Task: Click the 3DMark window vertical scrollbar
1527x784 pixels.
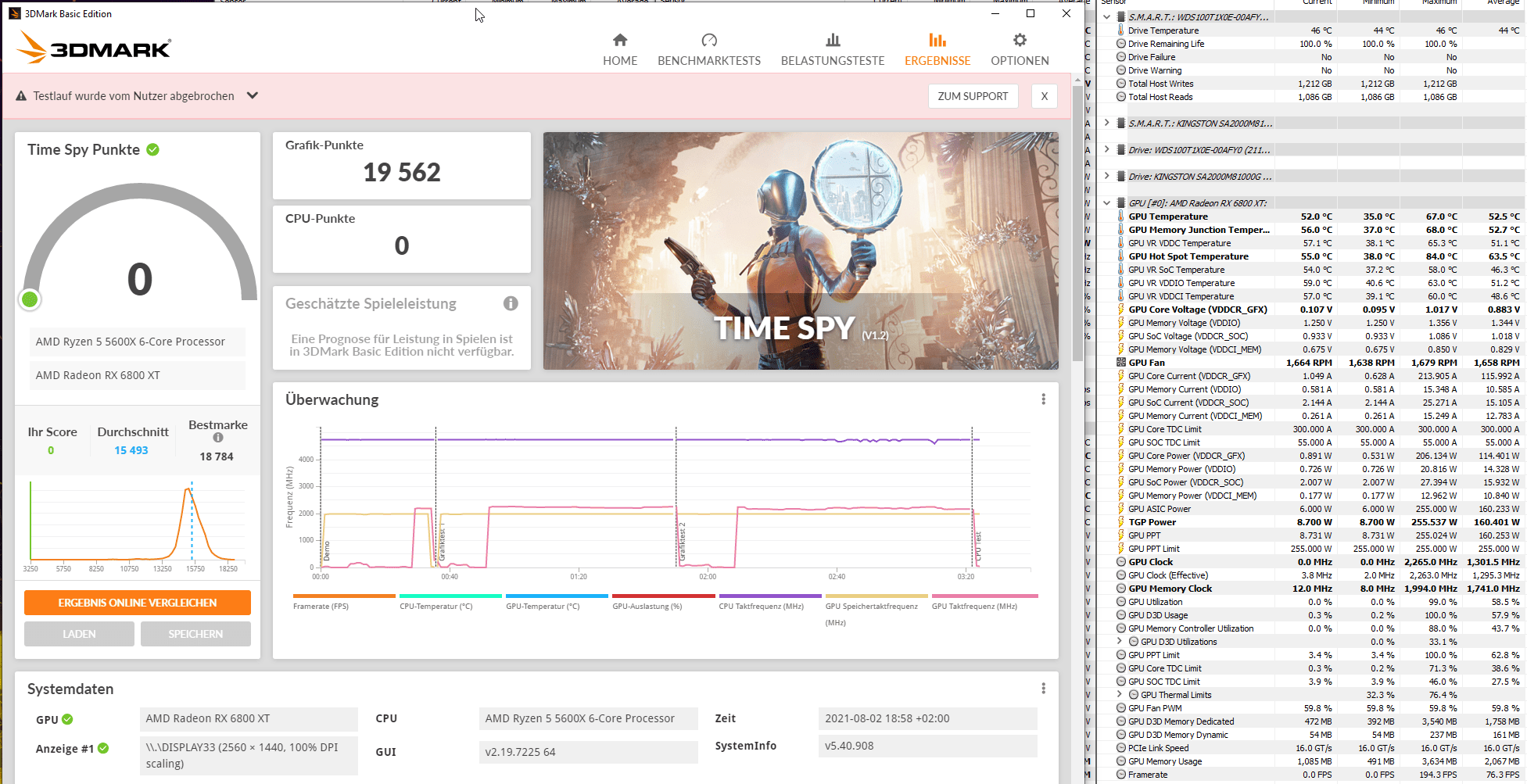Action: [1077, 223]
